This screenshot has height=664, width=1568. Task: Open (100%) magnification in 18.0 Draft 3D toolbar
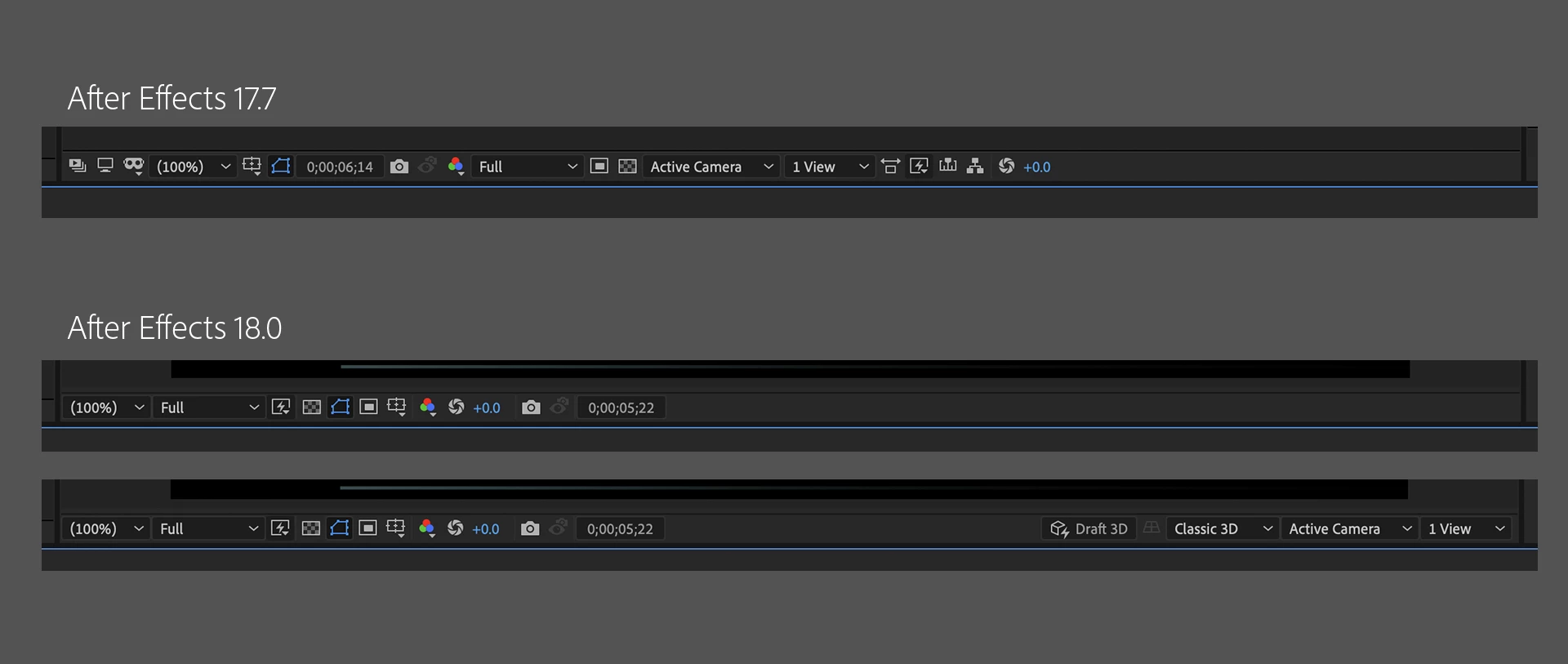105,528
